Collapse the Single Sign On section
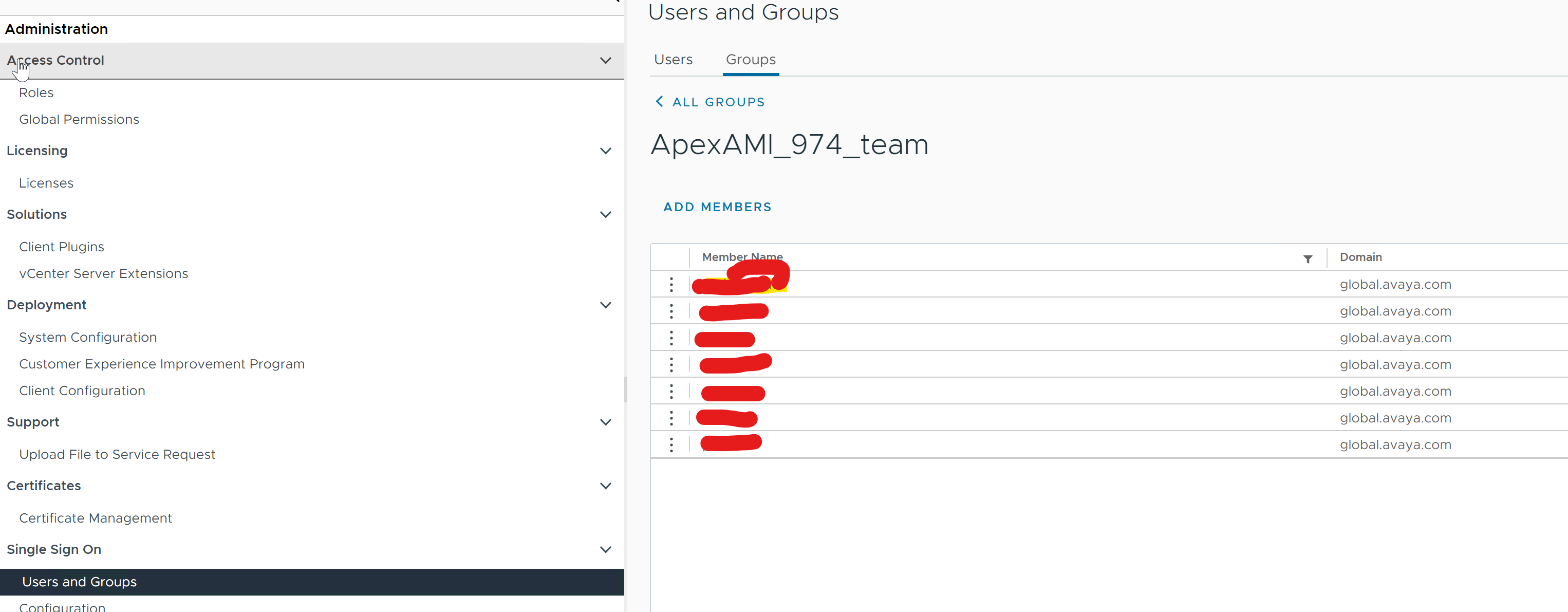 point(606,549)
